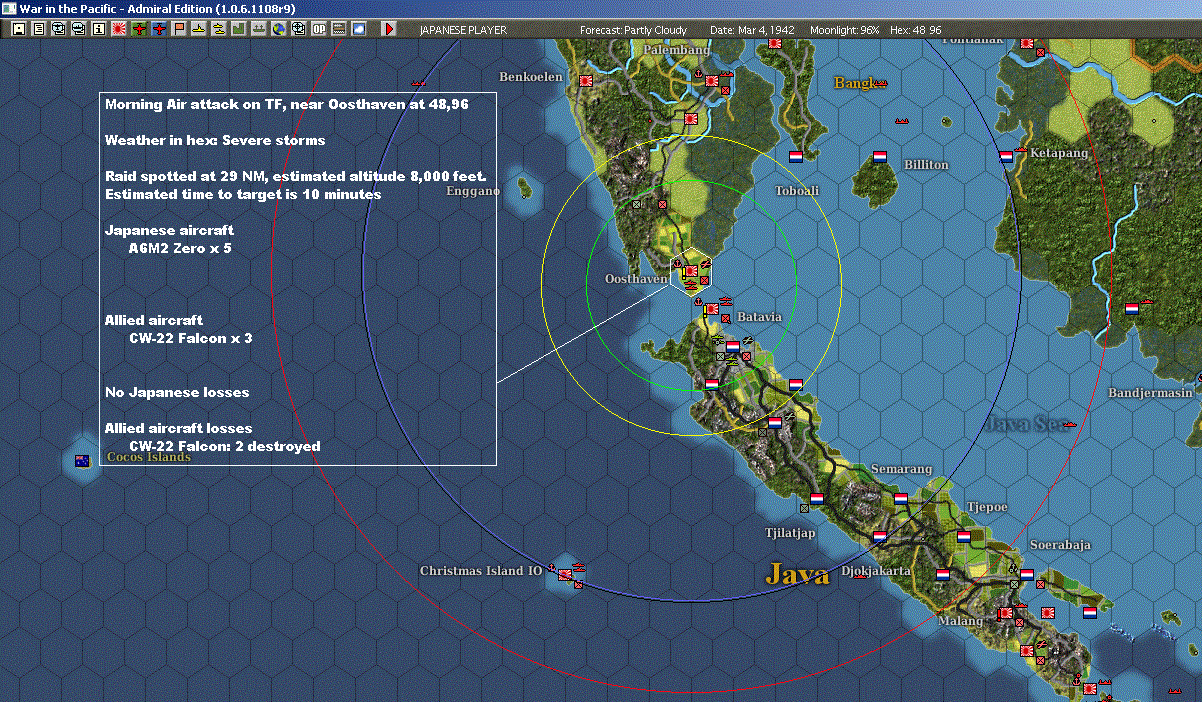The image size is (1202, 702).
Task: Click 'No Japanese losses' report line
Action: point(177,392)
